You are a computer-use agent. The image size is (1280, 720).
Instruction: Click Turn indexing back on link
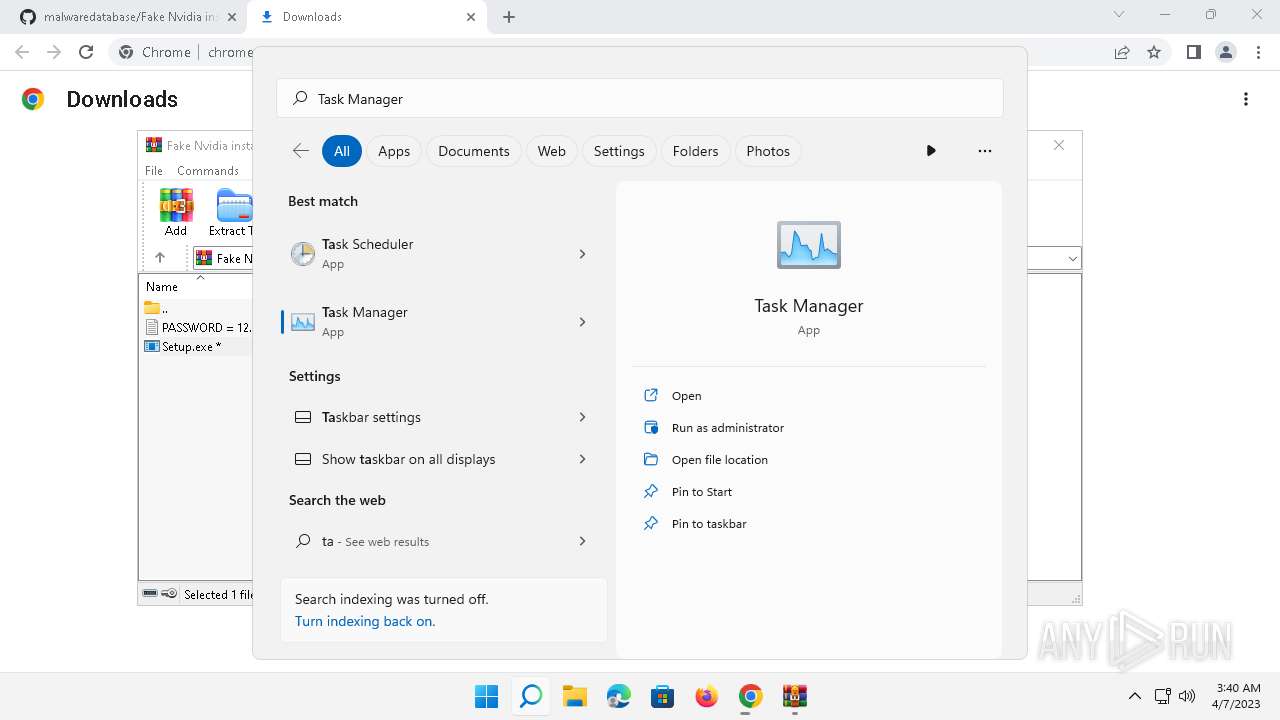[365, 621]
